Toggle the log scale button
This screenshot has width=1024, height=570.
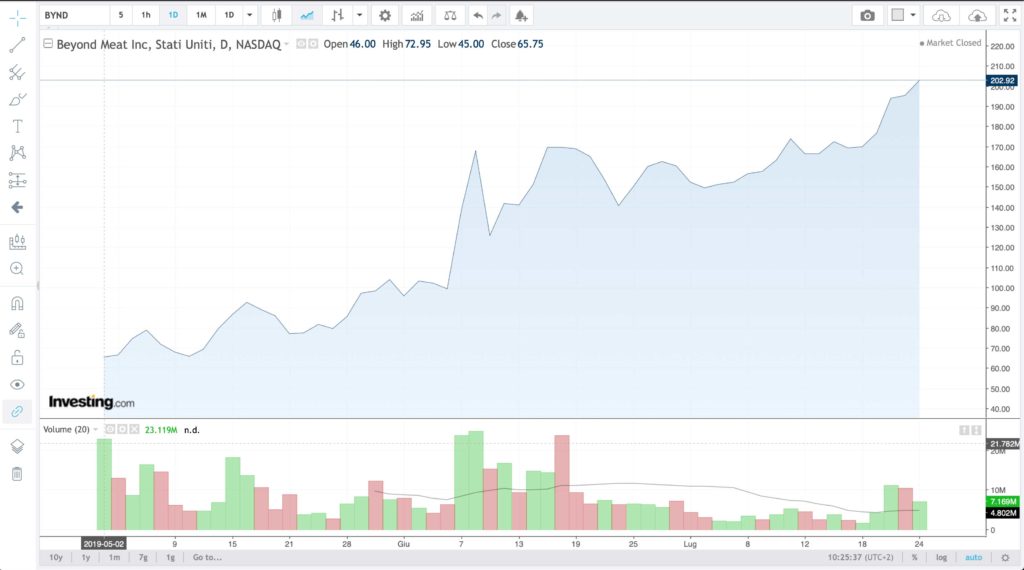[941, 558]
